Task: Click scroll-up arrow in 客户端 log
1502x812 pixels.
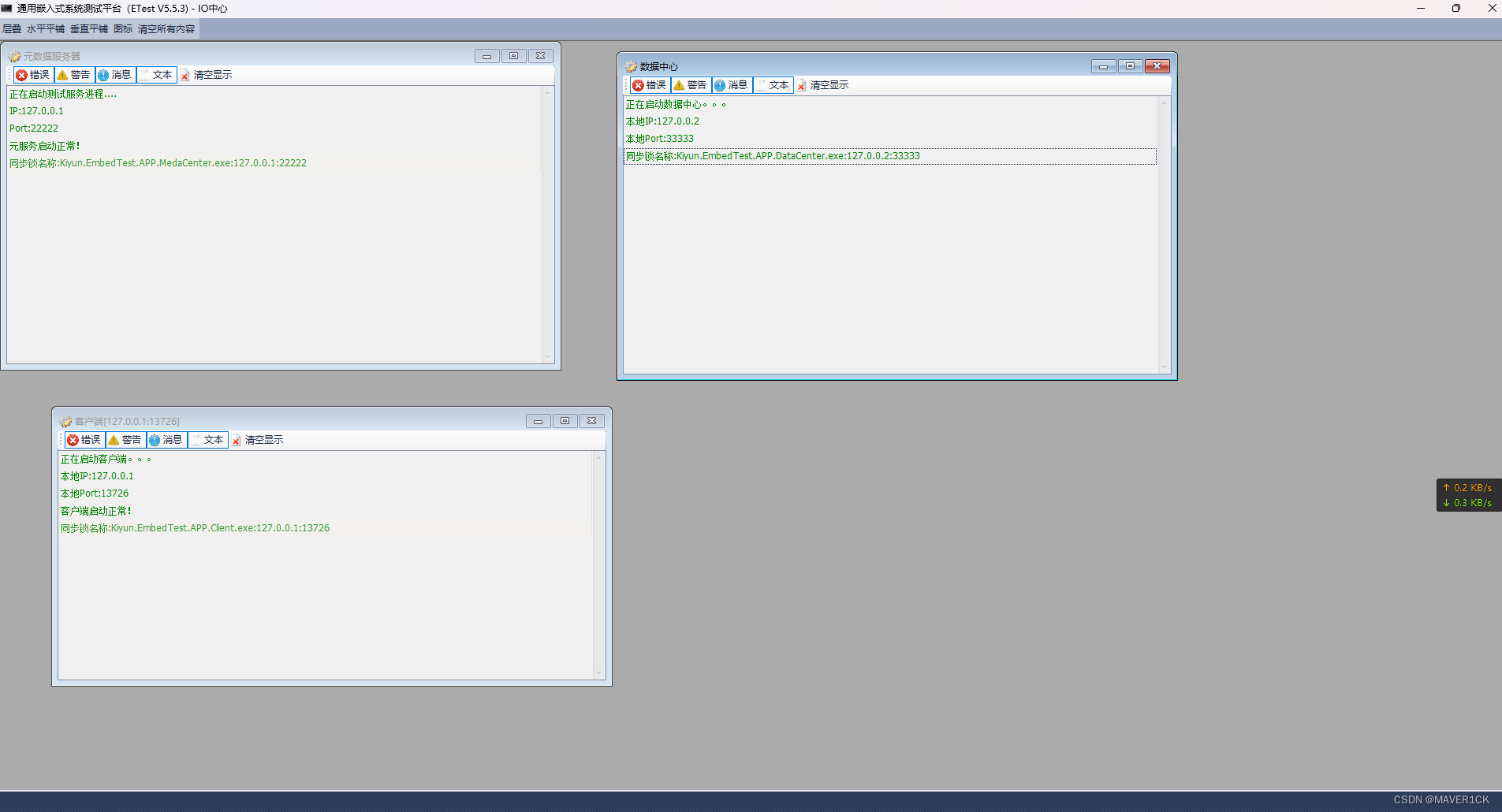Action: tap(599, 457)
